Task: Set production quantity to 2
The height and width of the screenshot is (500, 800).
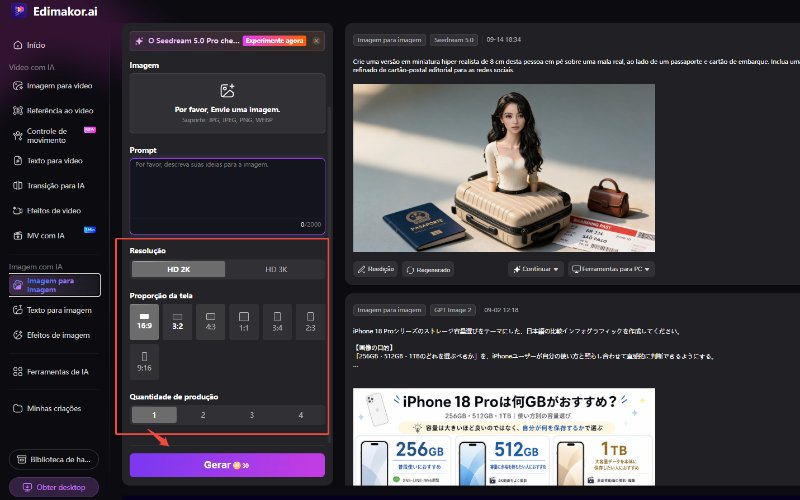Action: 203,415
